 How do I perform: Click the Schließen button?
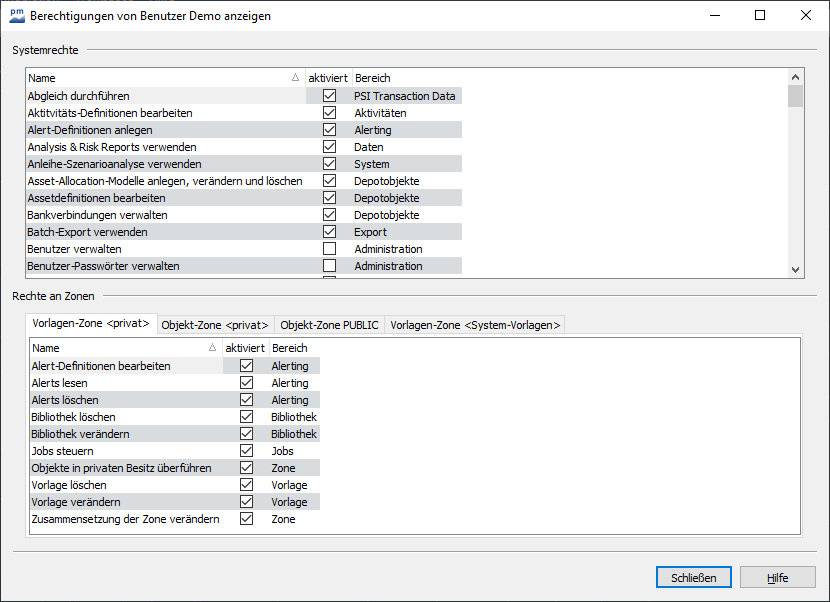click(693, 577)
